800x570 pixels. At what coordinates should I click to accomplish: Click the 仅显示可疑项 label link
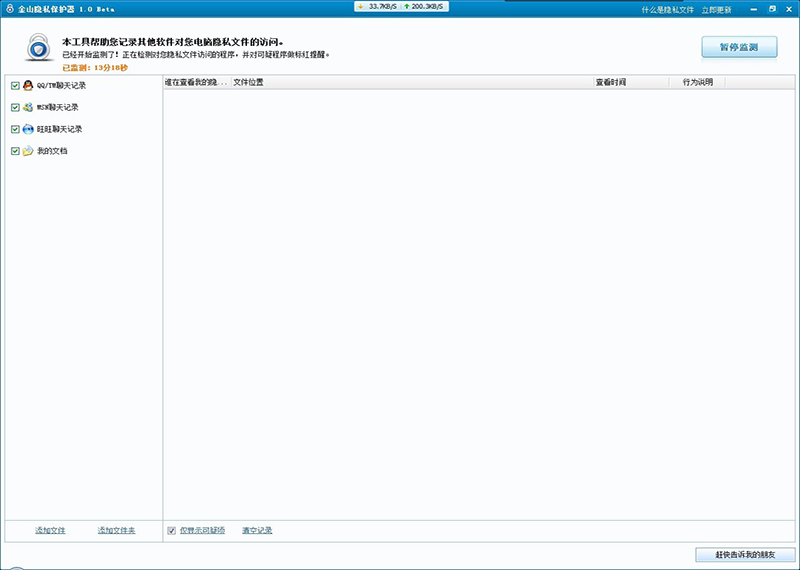[x=203, y=531]
